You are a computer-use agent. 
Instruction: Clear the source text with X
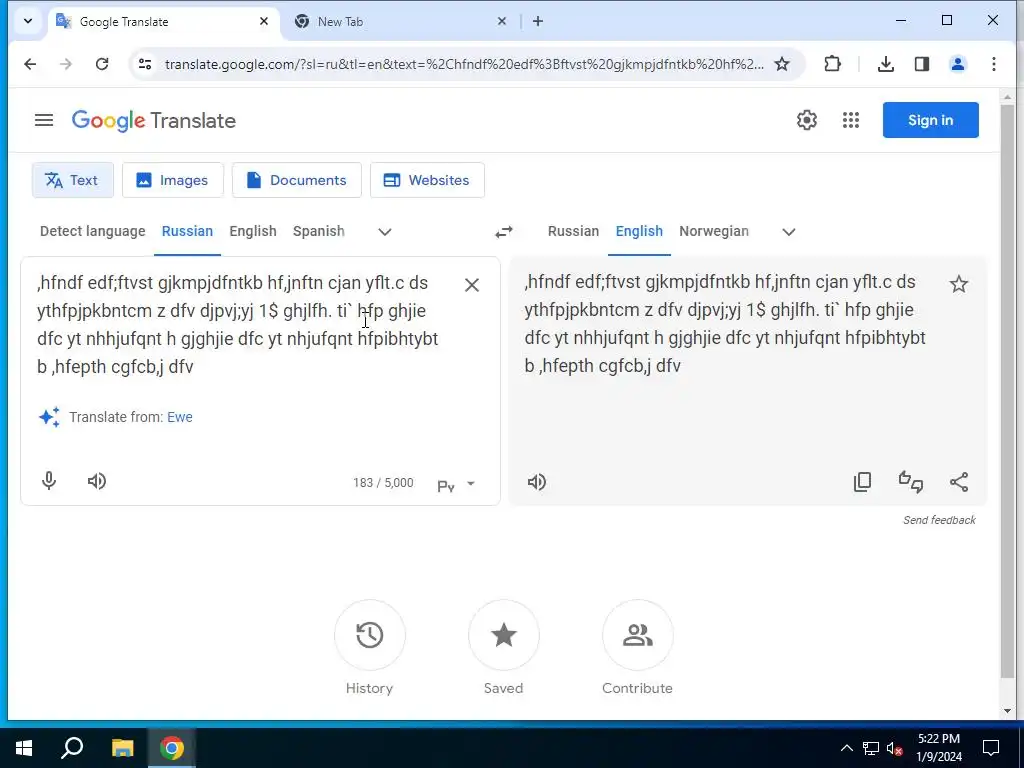pos(472,285)
